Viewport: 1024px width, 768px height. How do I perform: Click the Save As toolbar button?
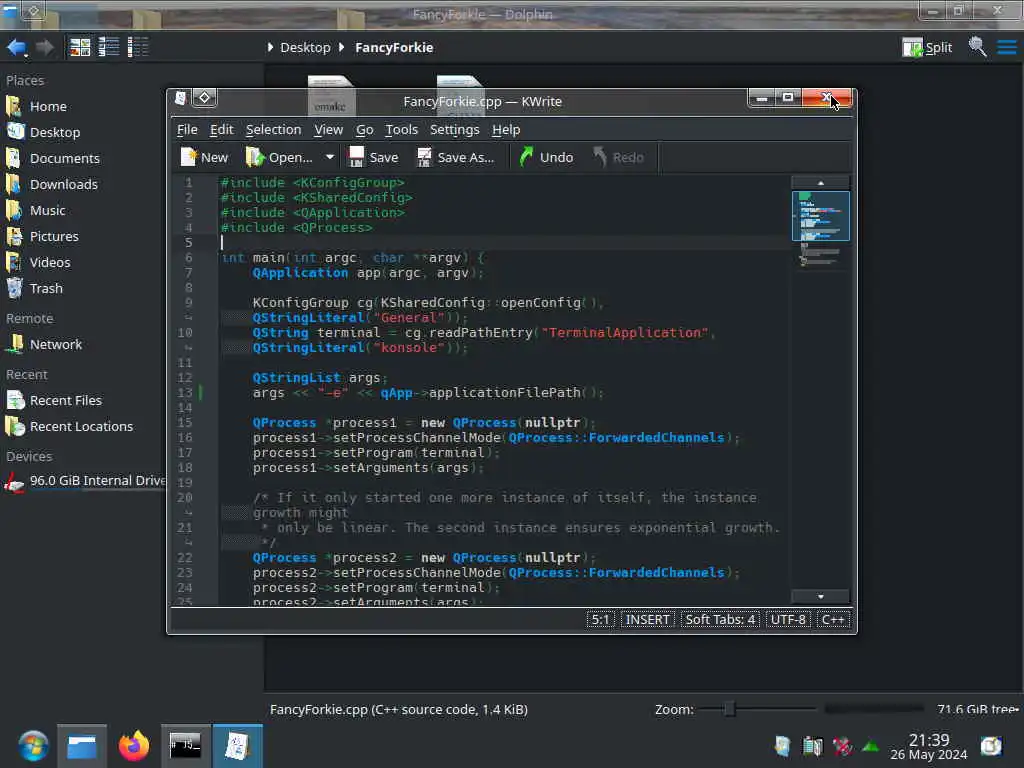[x=456, y=157]
